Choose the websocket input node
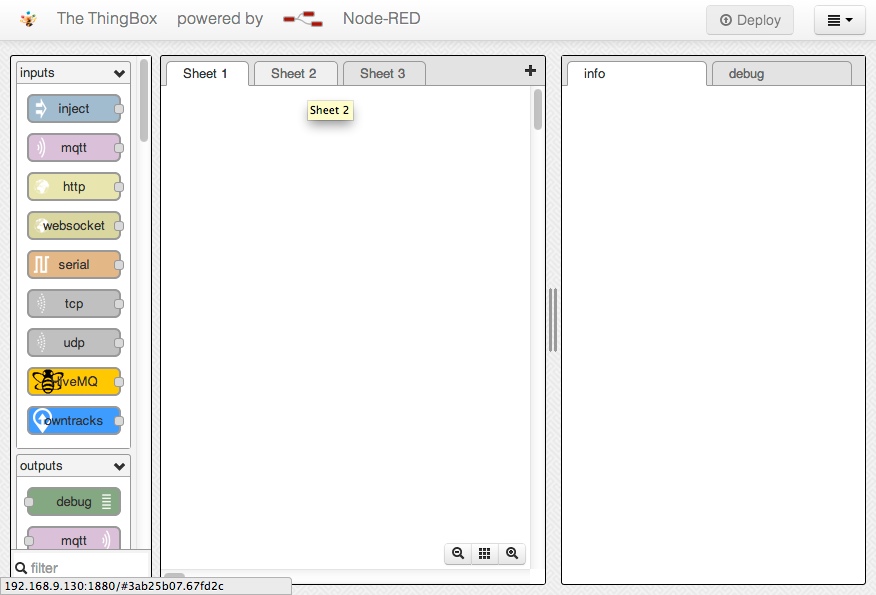 74,226
